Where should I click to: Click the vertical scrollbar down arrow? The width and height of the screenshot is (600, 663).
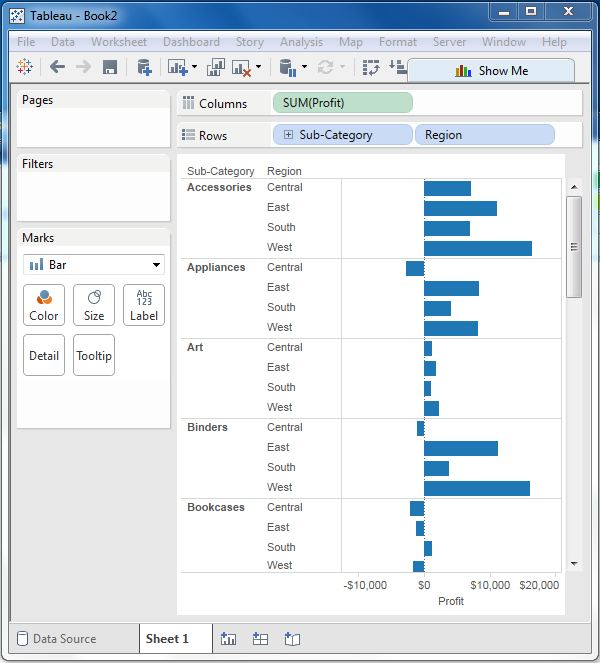point(573,564)
